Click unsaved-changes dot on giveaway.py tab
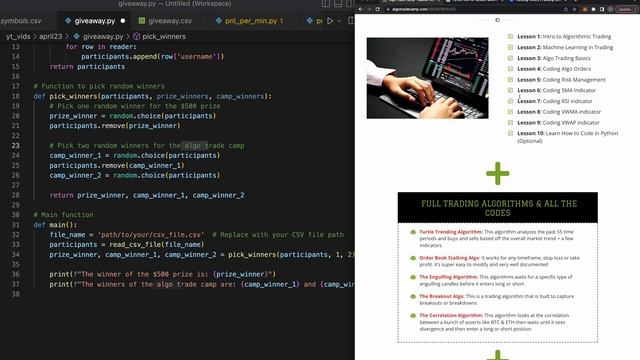Image resolution: width=640 pixels, height=360 pixels. pos(123,20)
